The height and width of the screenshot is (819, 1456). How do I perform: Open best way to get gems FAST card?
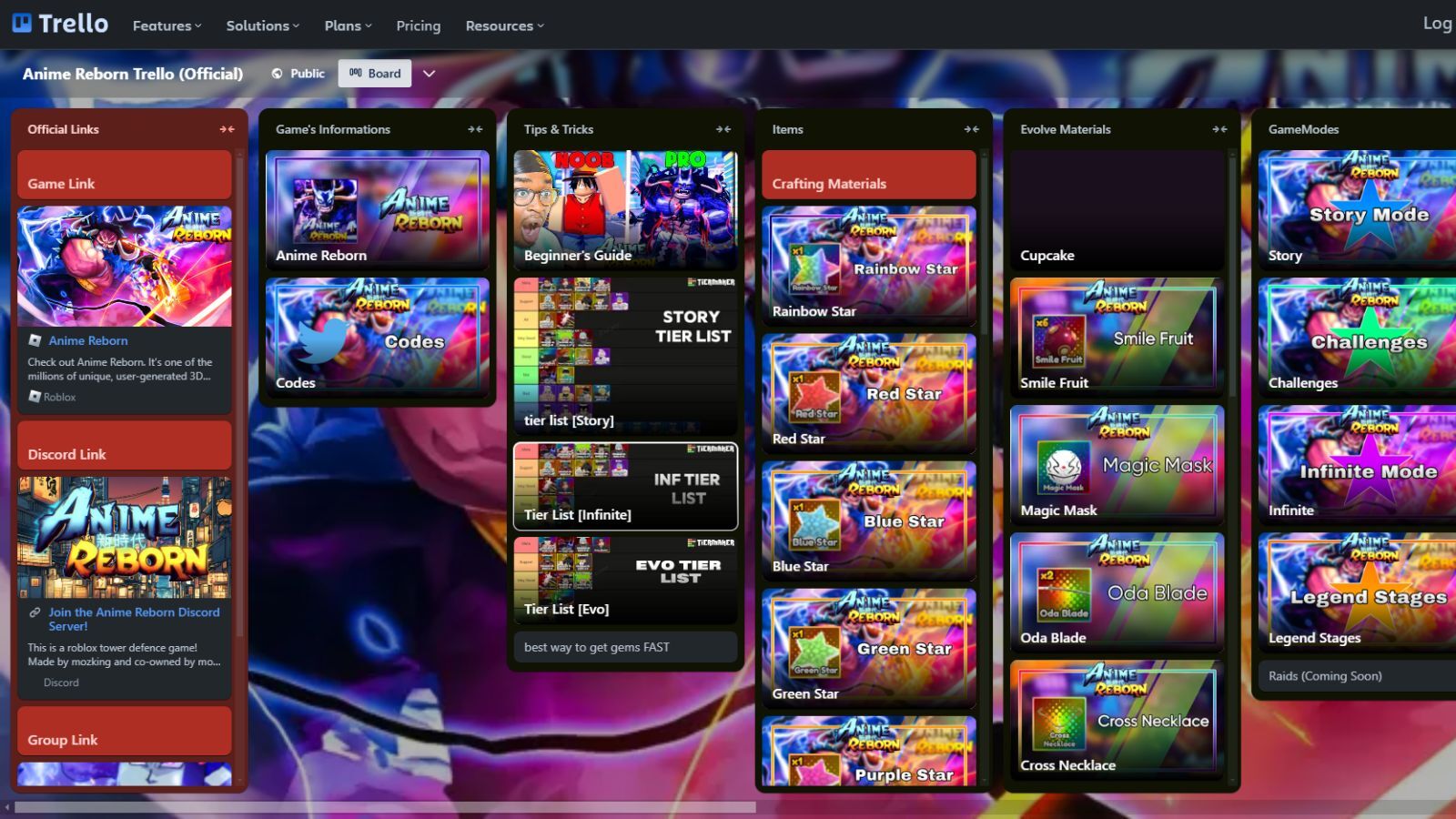[625, 647]
